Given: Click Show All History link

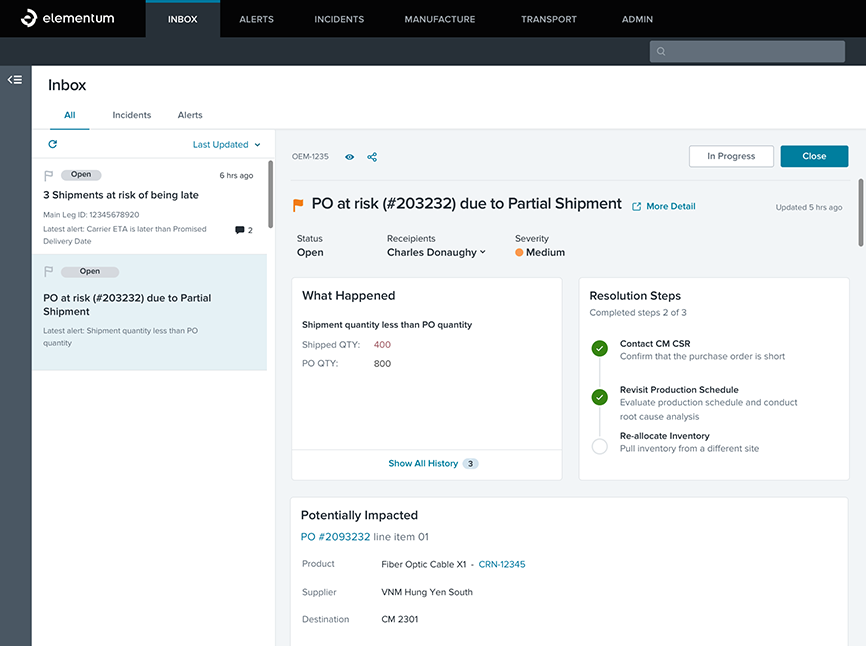Looking at the screenshot, I should [x=423, y=463].
